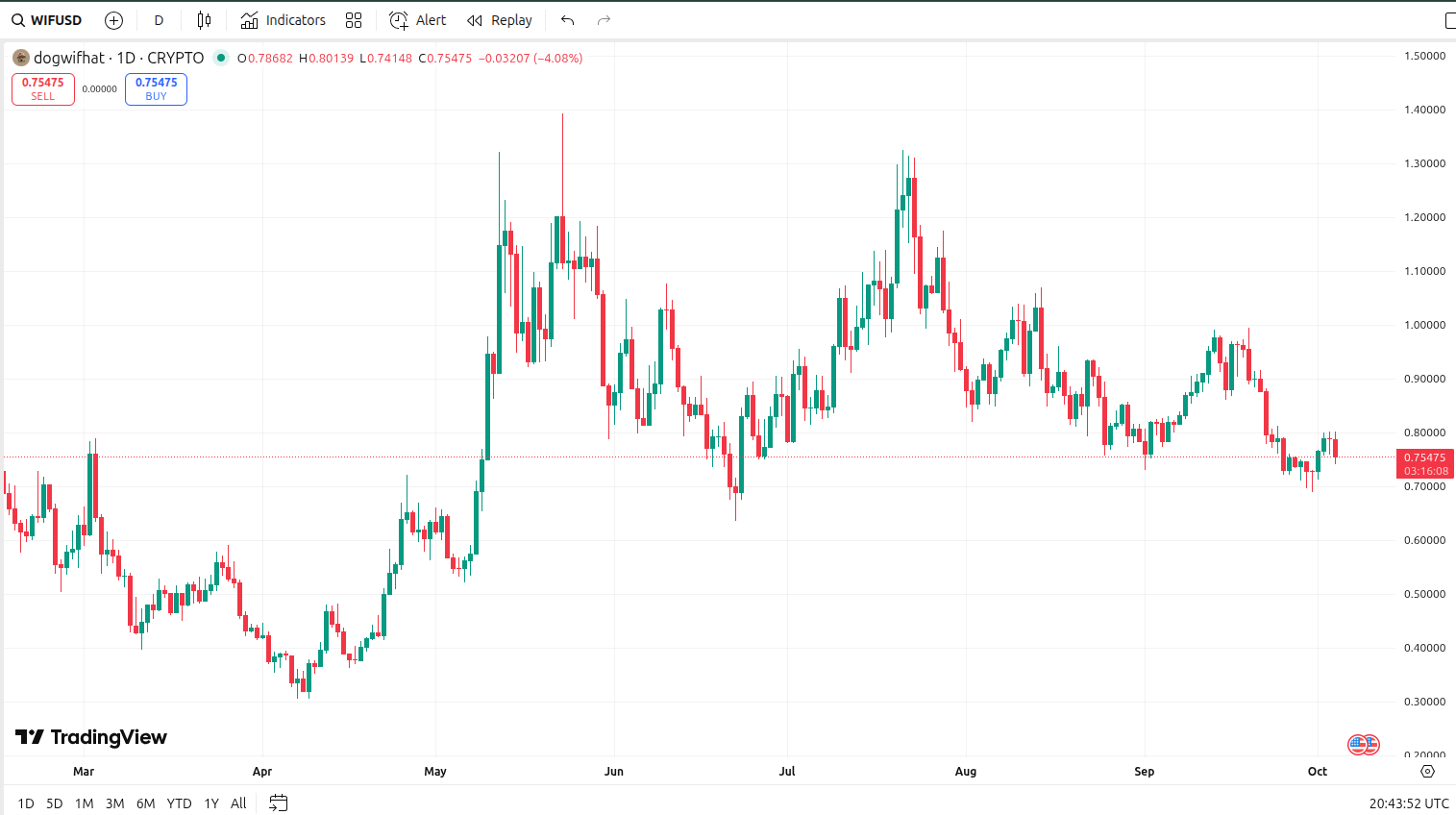
Task: Open the WIFUSD symbol search
Action: (47, 20)
